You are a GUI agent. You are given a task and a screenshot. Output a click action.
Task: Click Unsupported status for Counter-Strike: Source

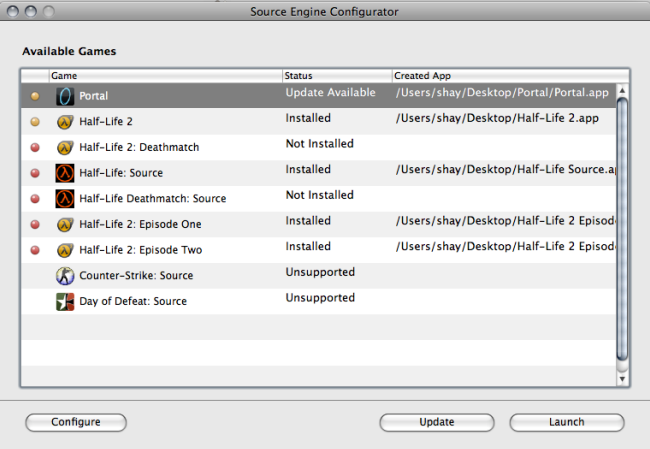[320, 272]
